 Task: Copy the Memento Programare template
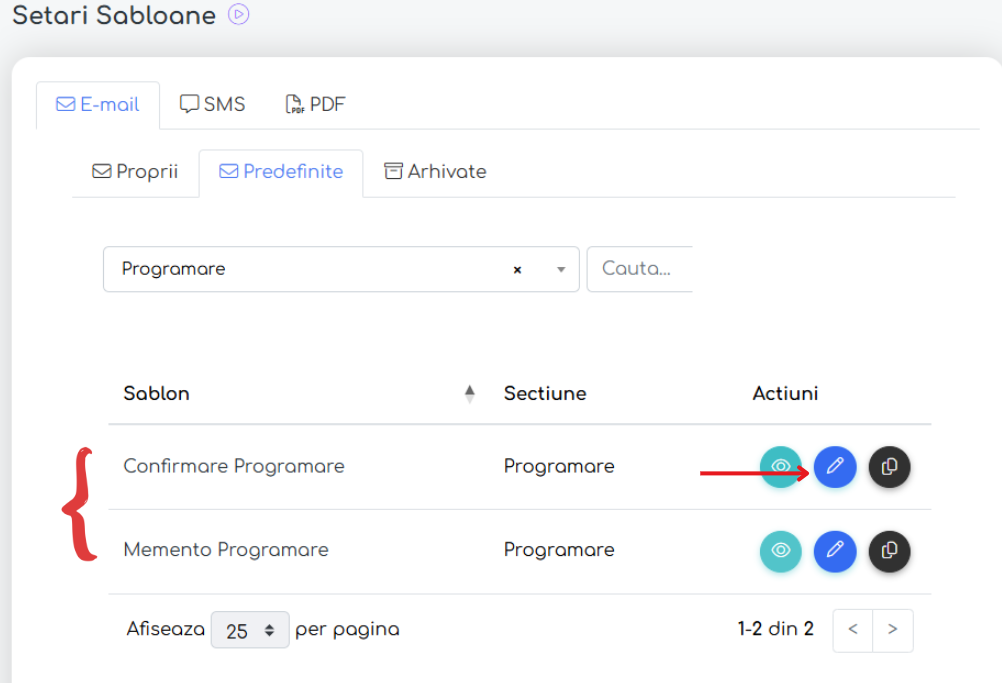click(x=889, y=551)
